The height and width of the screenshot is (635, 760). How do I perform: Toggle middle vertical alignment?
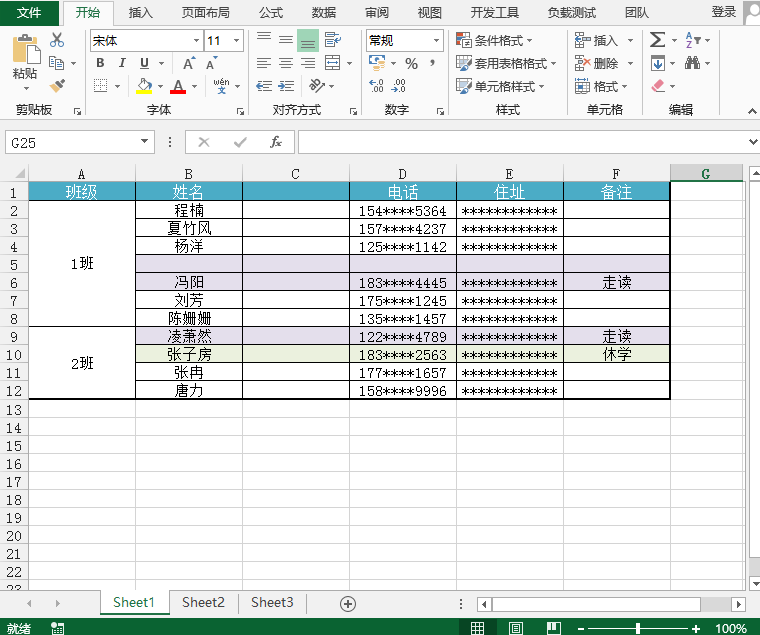pyautogui.click(x=286, y=40)
